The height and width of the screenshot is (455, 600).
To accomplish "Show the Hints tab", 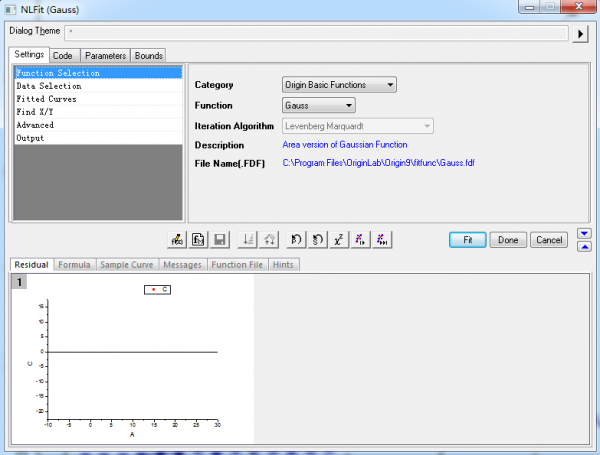I will point(283,265).
